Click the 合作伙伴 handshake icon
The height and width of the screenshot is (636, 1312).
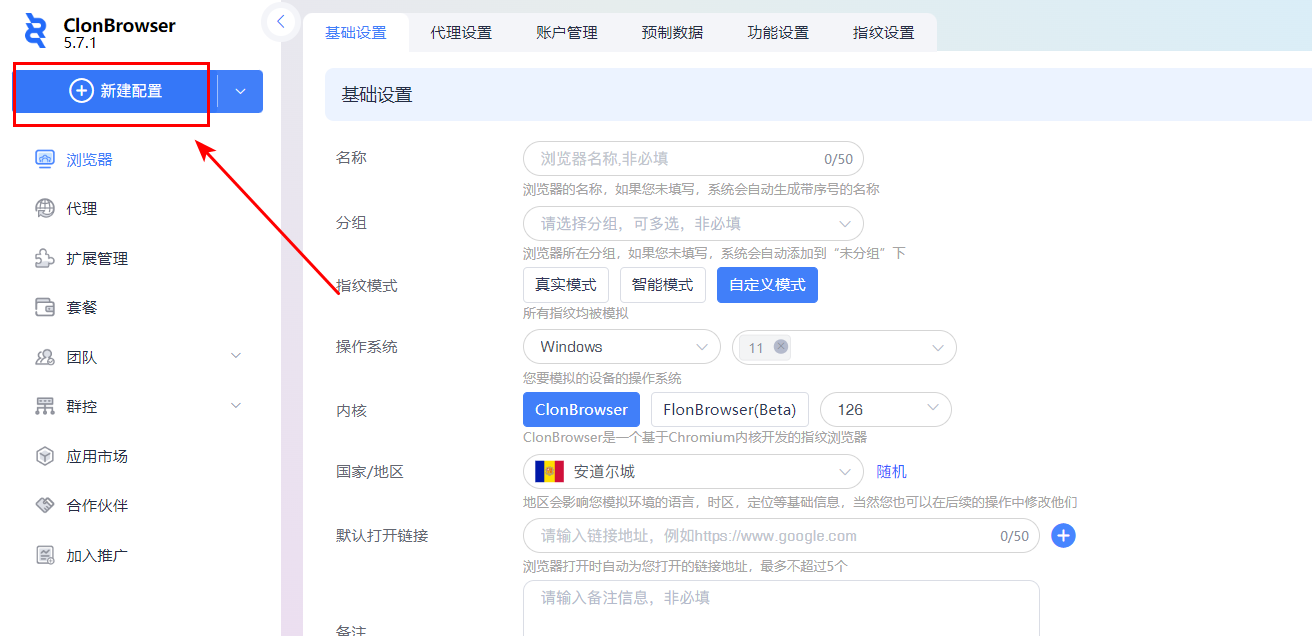pos(45,505)
